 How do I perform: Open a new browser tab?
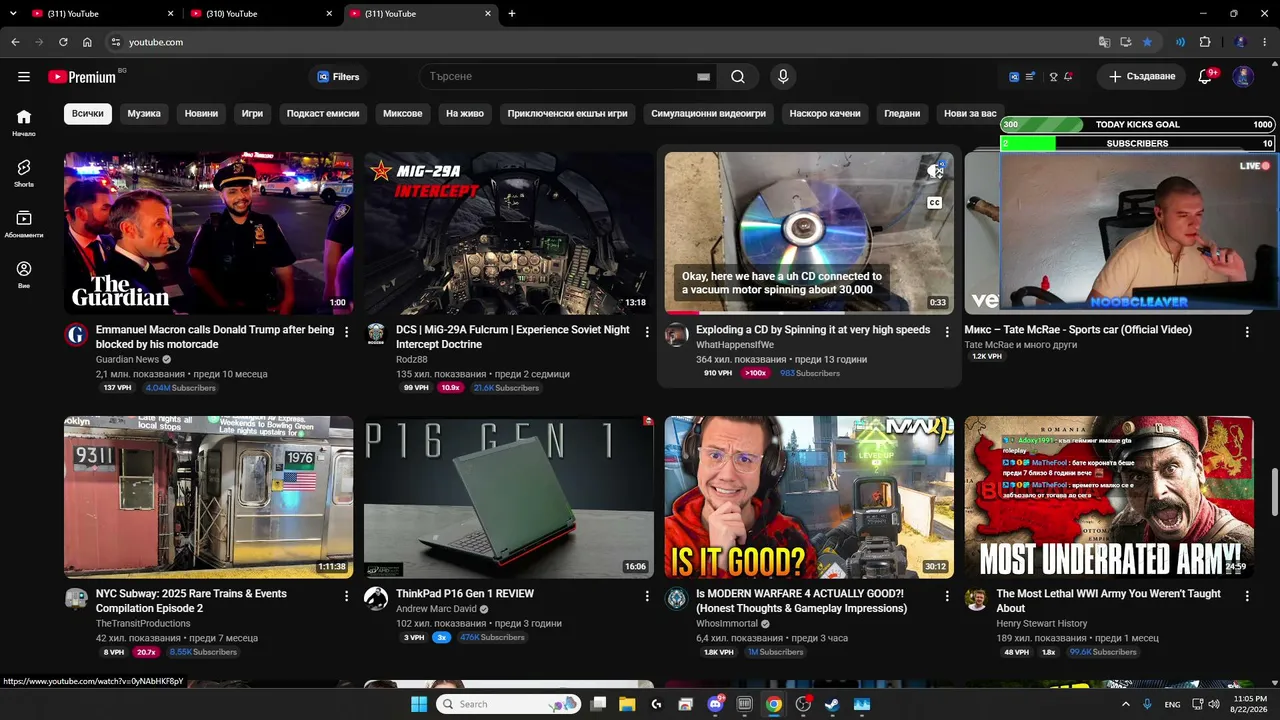tap(512, 14)
